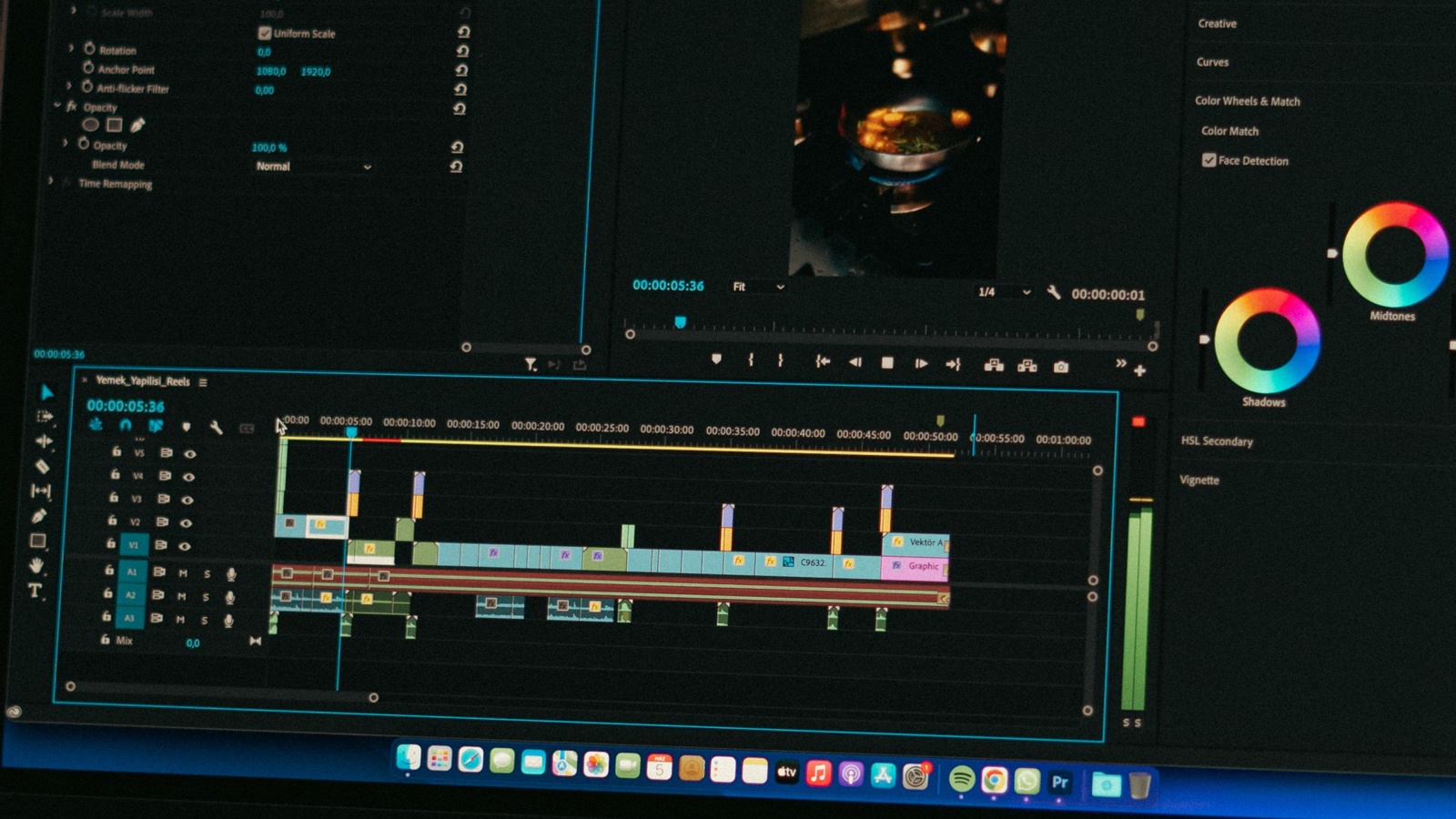Open Premiere Pro from the dock
Viewport: 1456px width, 819px height.
(1059, 783)
